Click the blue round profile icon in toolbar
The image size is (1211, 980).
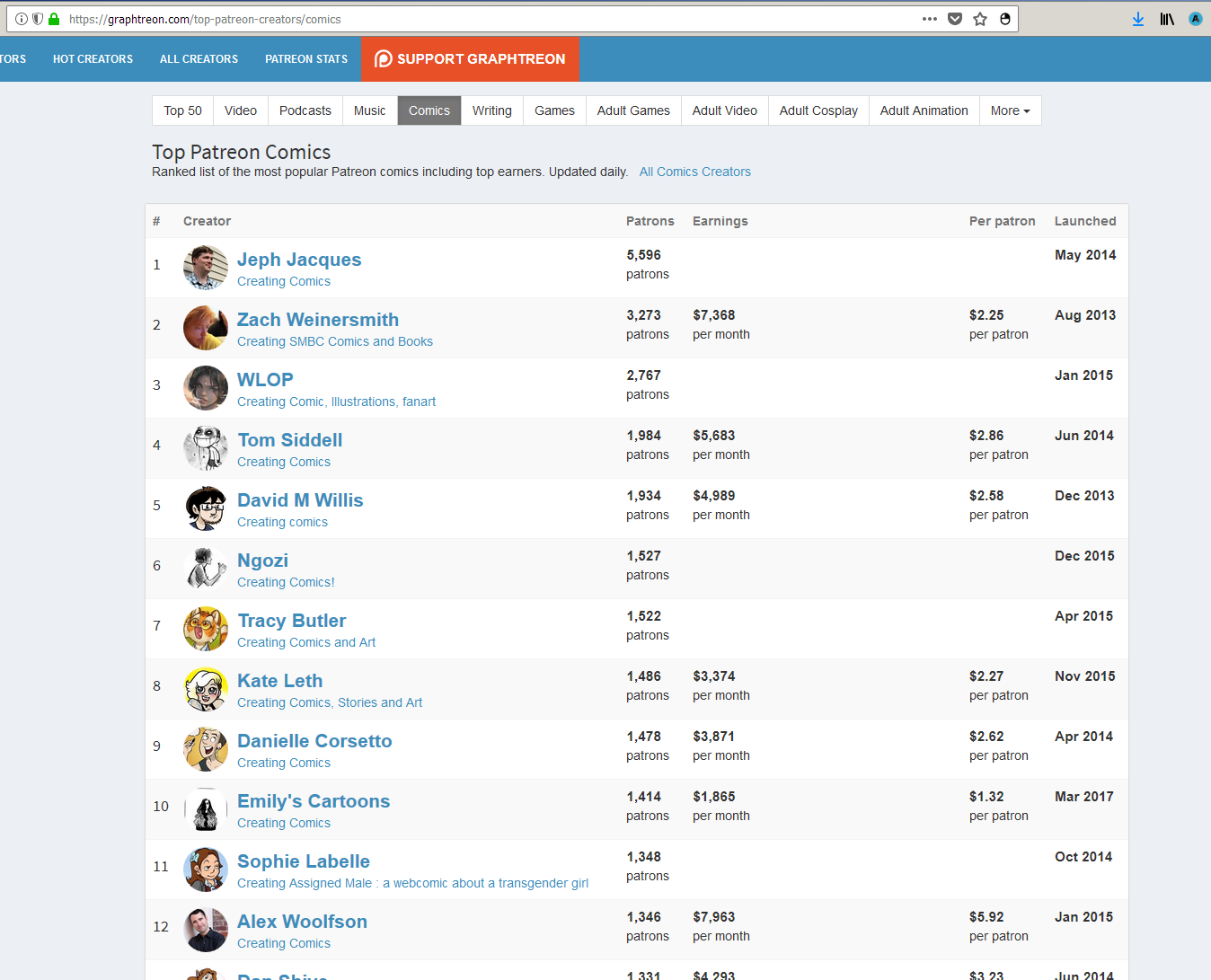click(1196, 19)
